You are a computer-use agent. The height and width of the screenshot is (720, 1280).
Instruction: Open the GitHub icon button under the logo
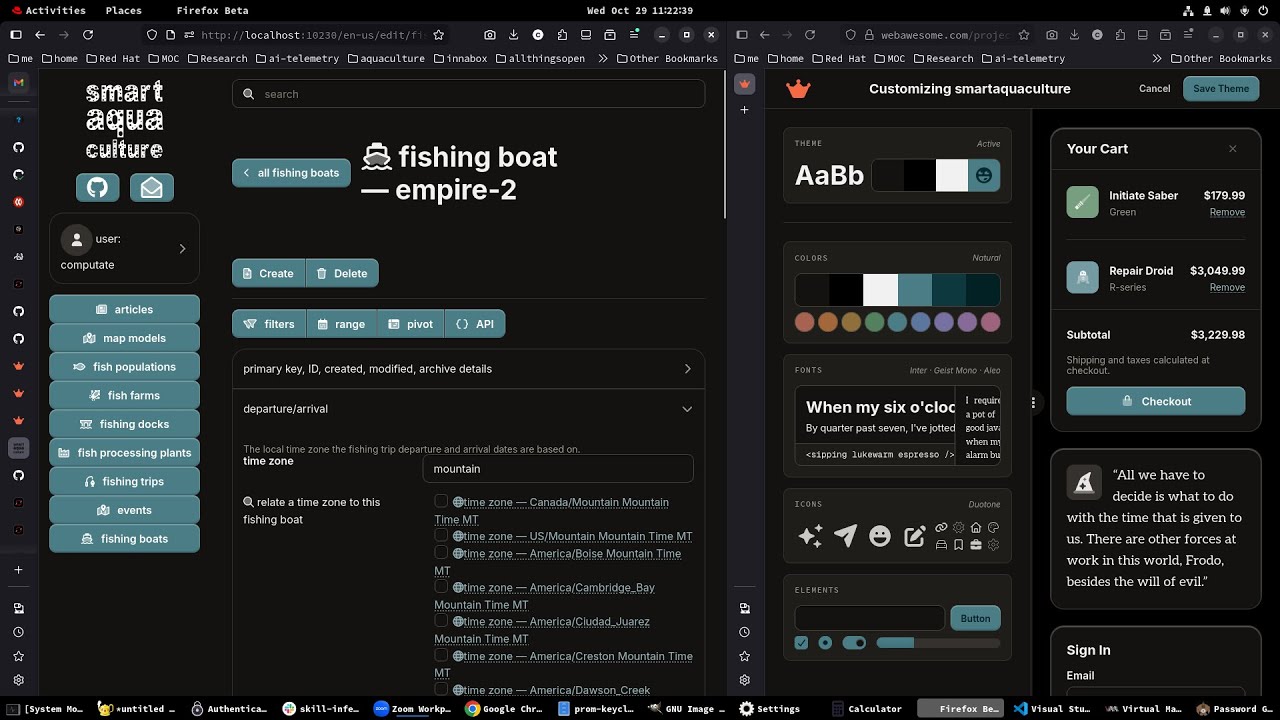click(98, 187)
